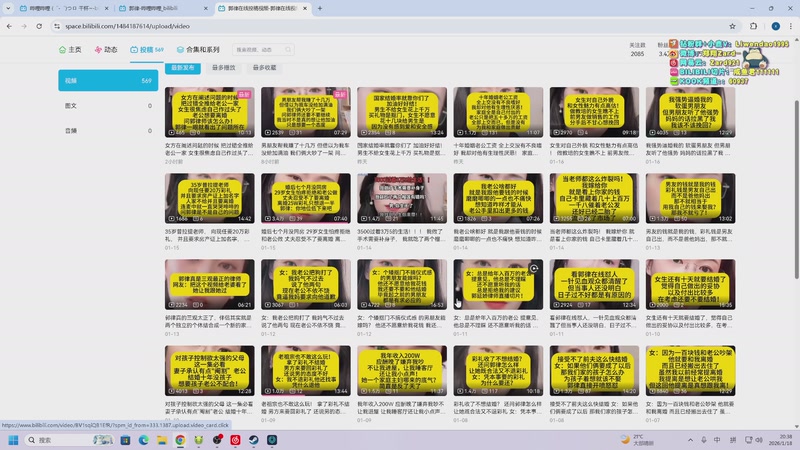
Task: Open File Explorer from taskbar
Action: click(162, 440)
